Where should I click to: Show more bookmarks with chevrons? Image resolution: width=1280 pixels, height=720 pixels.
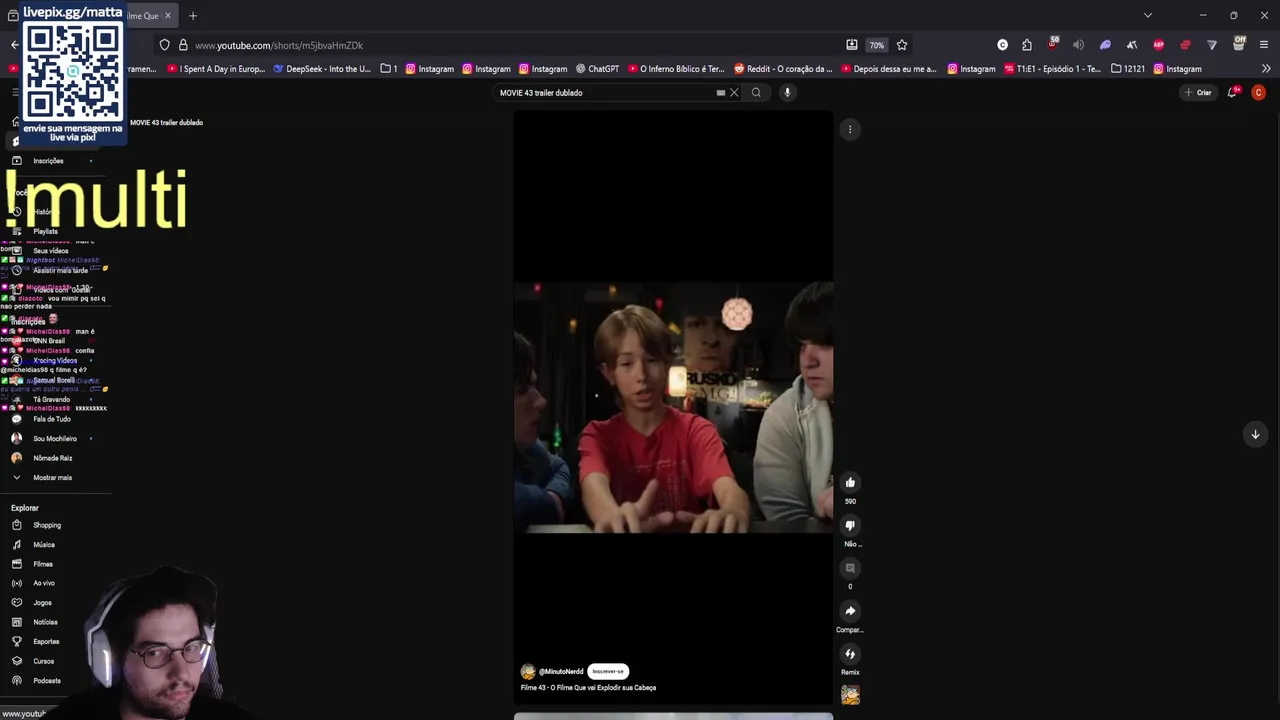coord(1266,69)
